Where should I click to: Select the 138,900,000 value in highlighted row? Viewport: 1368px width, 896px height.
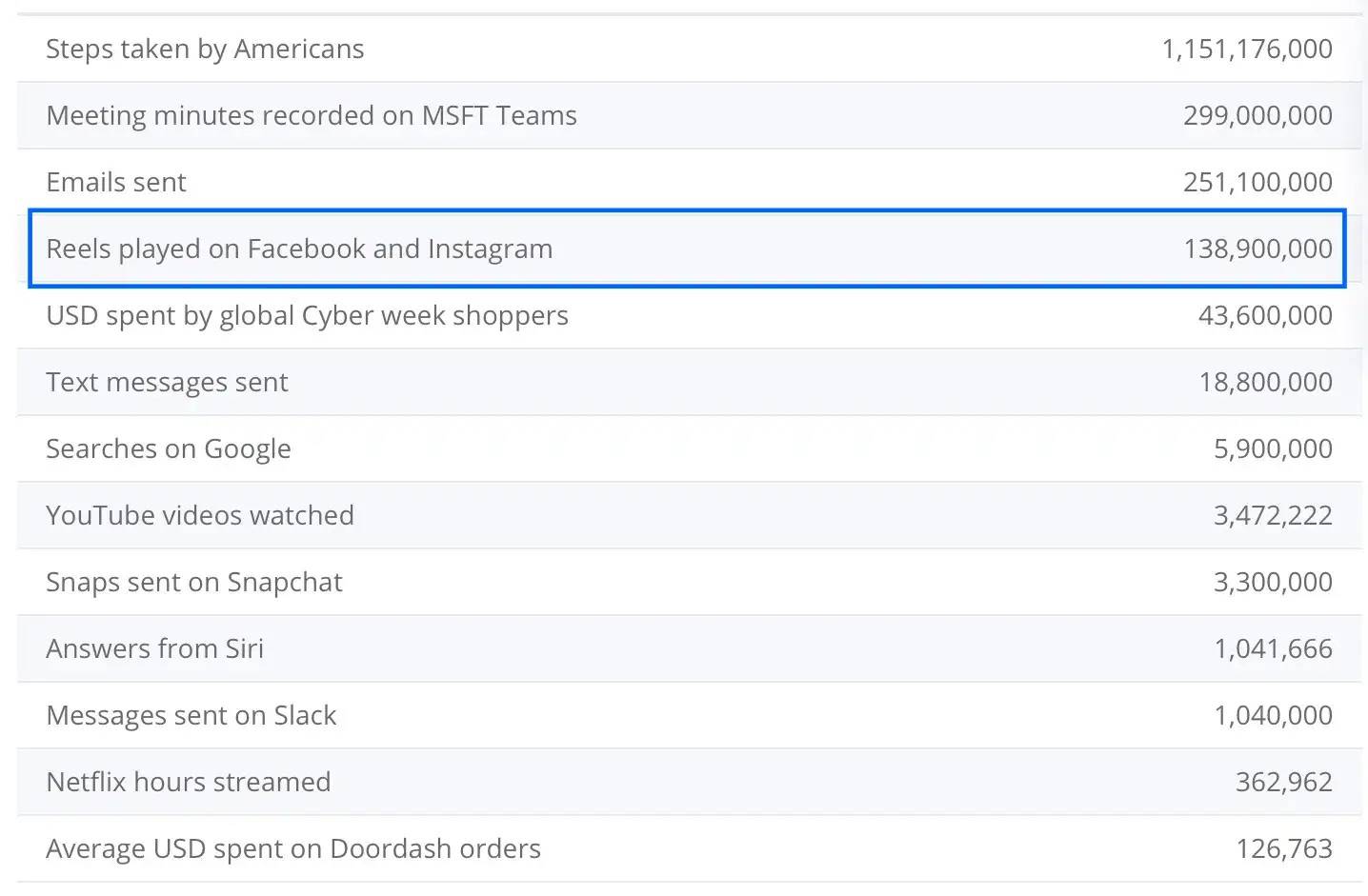click(1257, 249)
